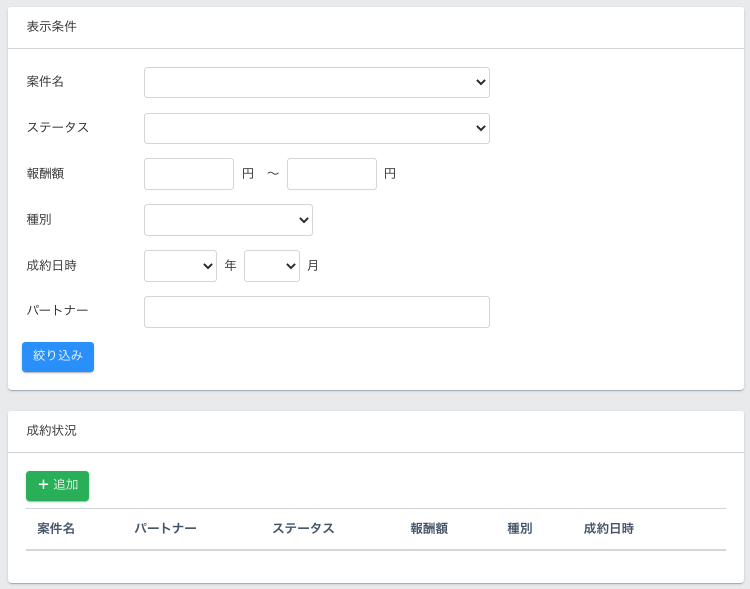Click the minimum 報酬額 input field

pyautogui.click(x=189, y=174)
